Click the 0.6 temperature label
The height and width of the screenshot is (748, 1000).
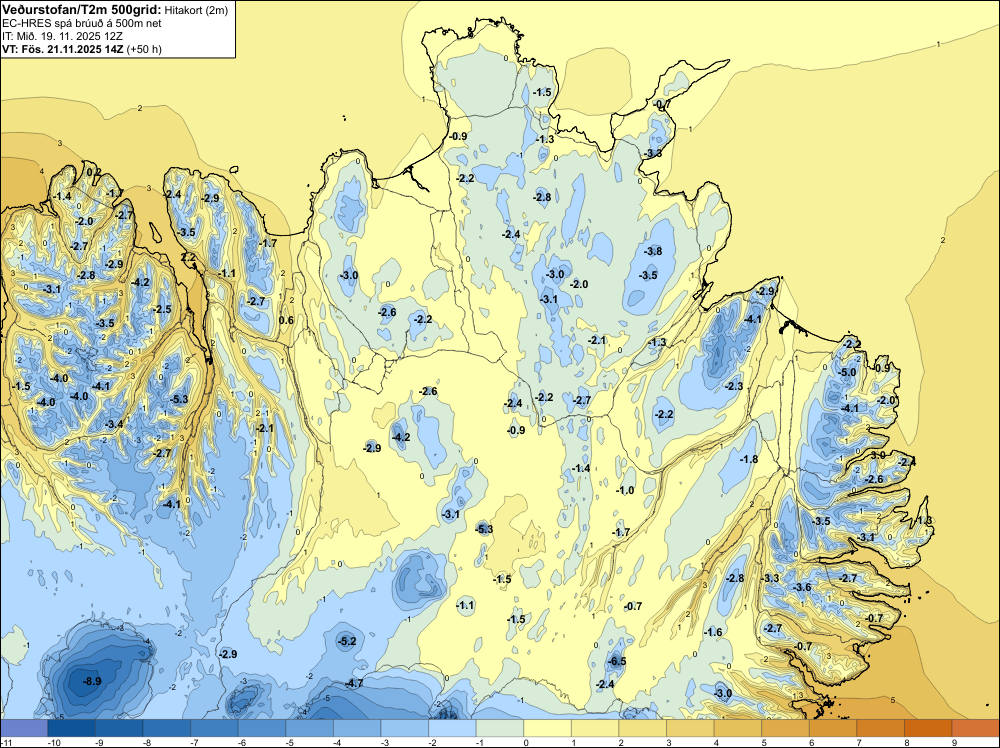pyautogui.click(x=287, y=320)
